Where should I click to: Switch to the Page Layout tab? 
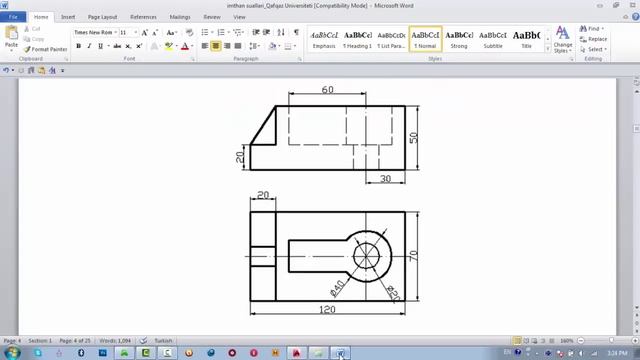tap(102, 17)
